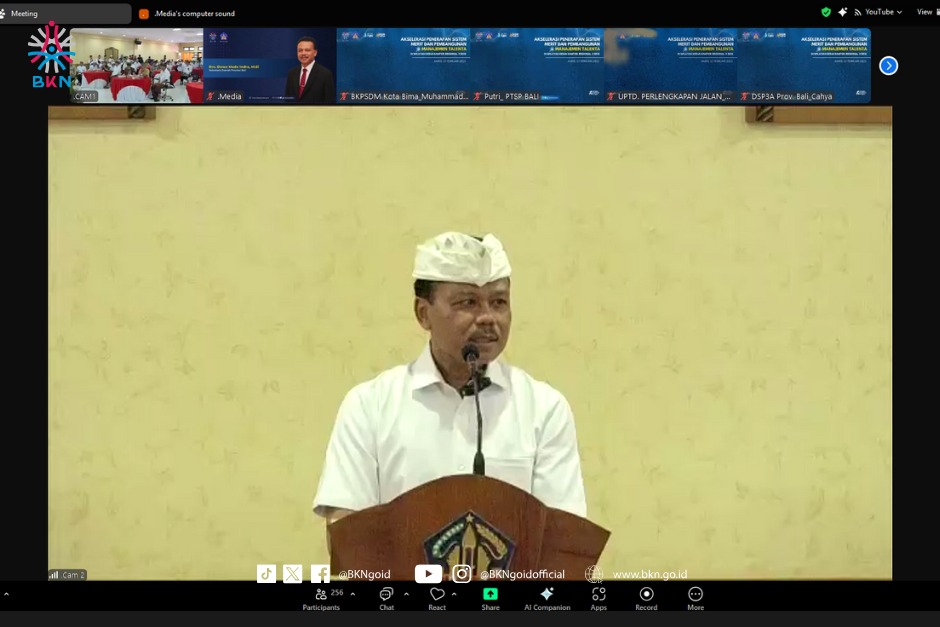Select the .Media participant thumbnail
This screenshot has height=627, width=940.
(270, 66)
